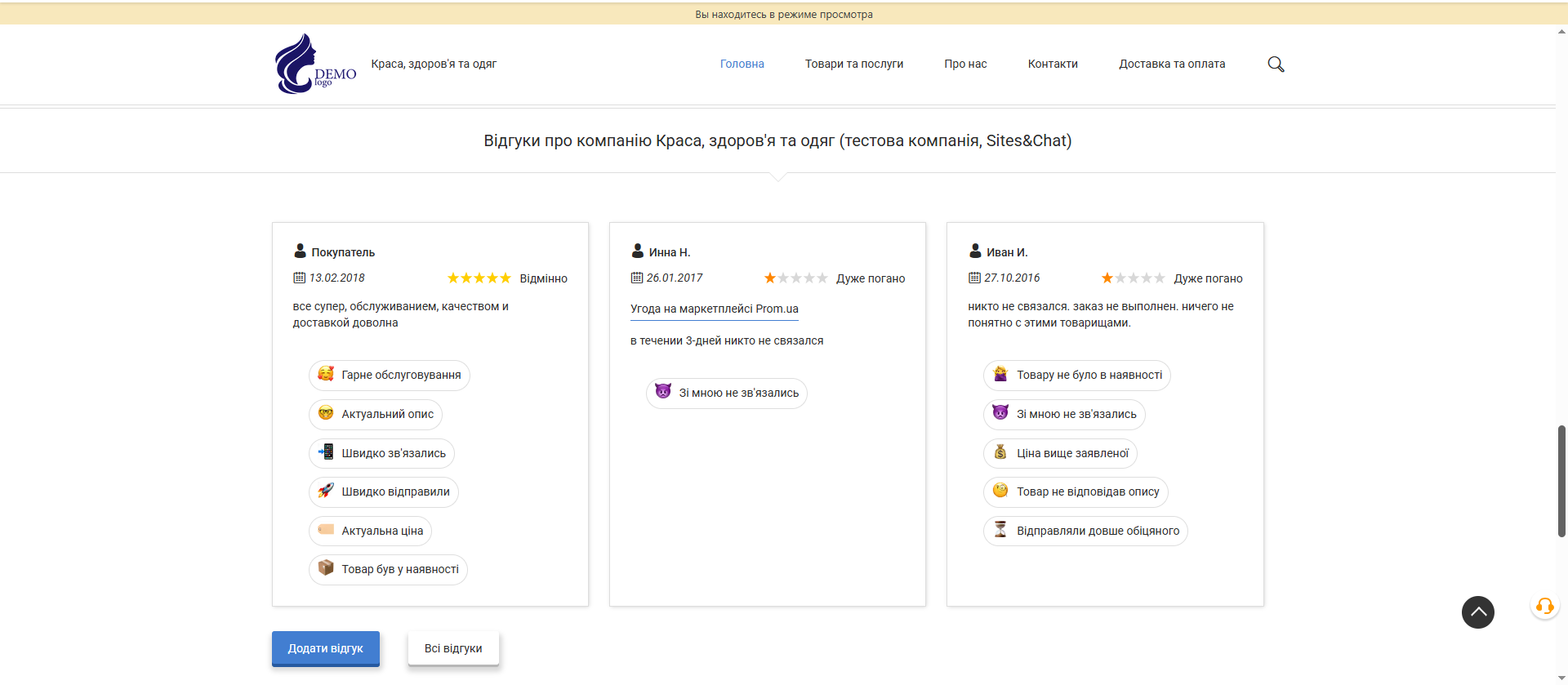1568x685 pixels.
Task: Open the orange headset support chat widget
Action: pos(1544,606)
